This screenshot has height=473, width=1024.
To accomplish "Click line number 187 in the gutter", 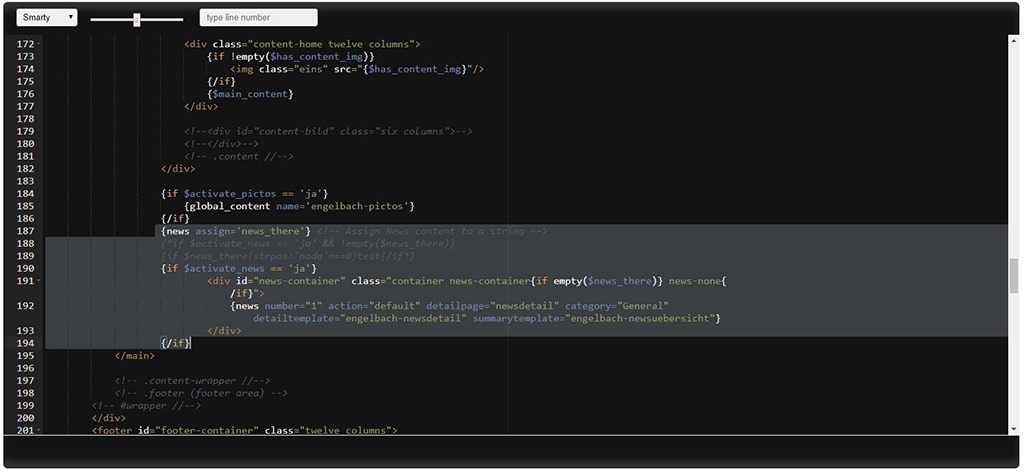I will click(x=26, y=231).
